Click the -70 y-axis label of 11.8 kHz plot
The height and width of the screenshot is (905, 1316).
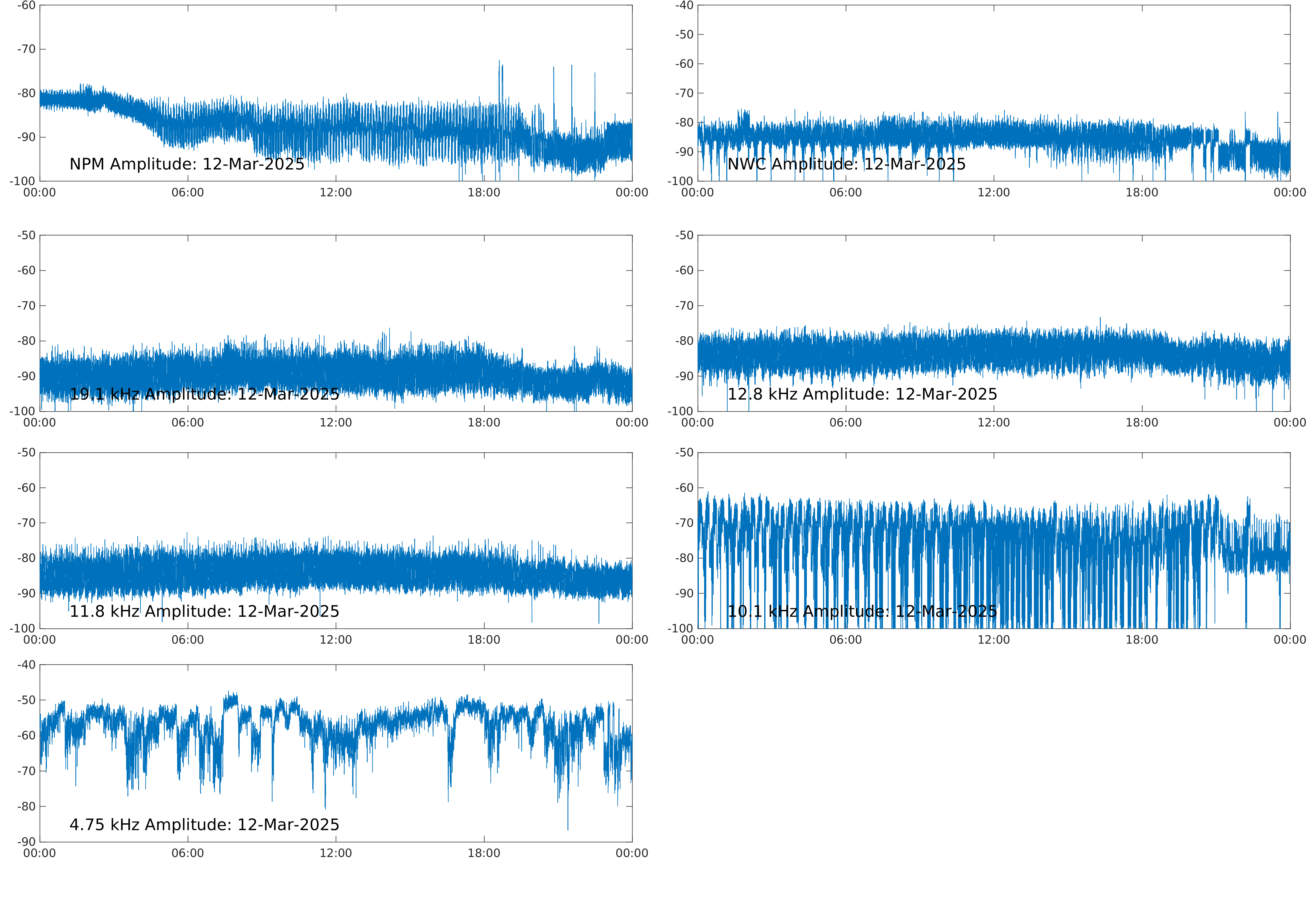coord(26,523)
